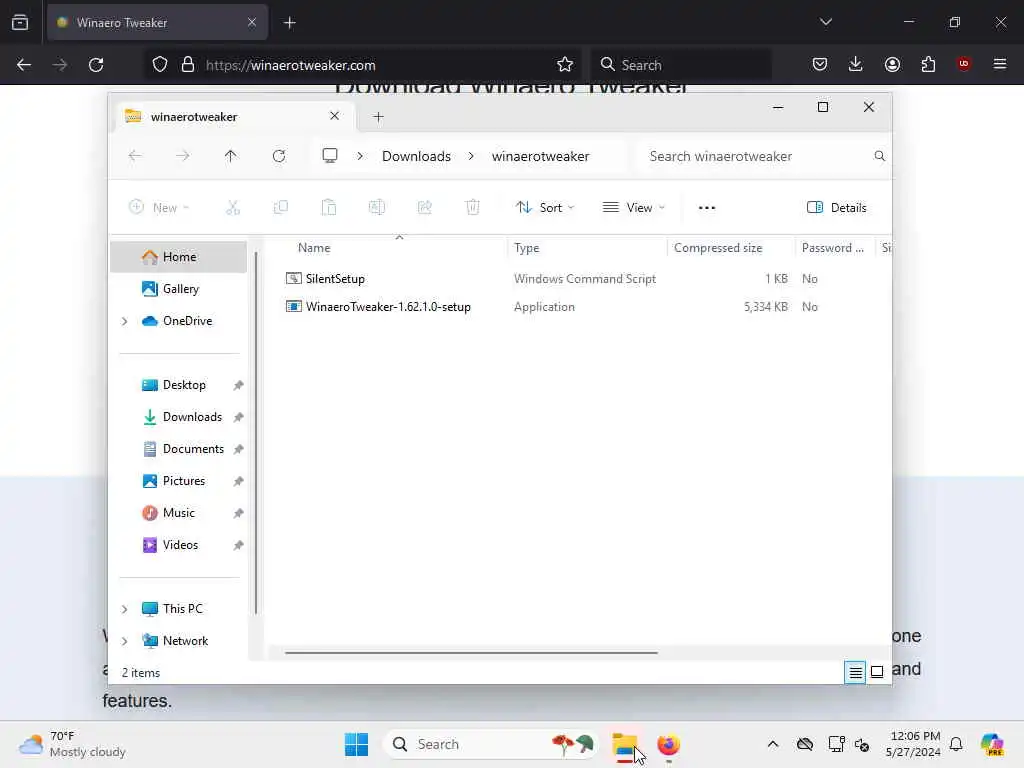Sort by Compressed size column header

click(x=731, y=248)
